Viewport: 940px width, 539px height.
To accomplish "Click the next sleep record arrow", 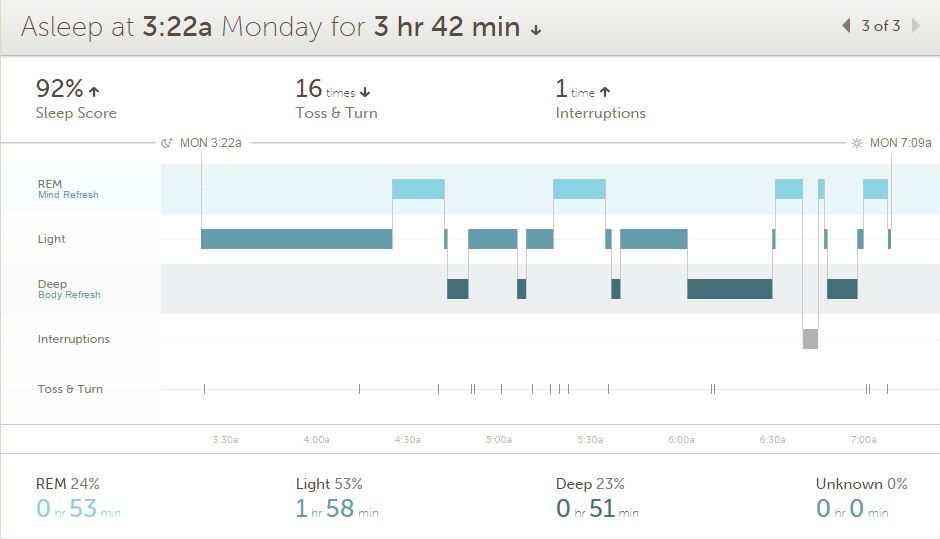I will pos(915,26).
